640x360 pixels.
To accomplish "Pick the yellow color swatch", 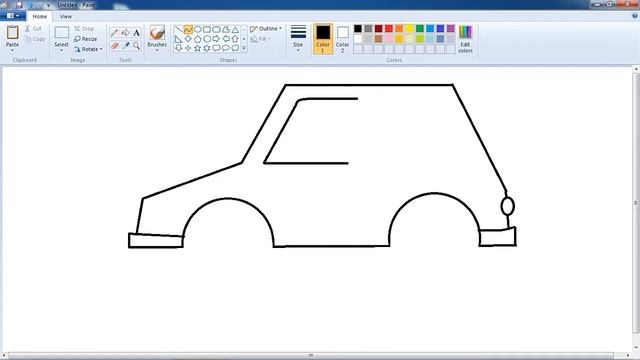I will tap(409, 29).
